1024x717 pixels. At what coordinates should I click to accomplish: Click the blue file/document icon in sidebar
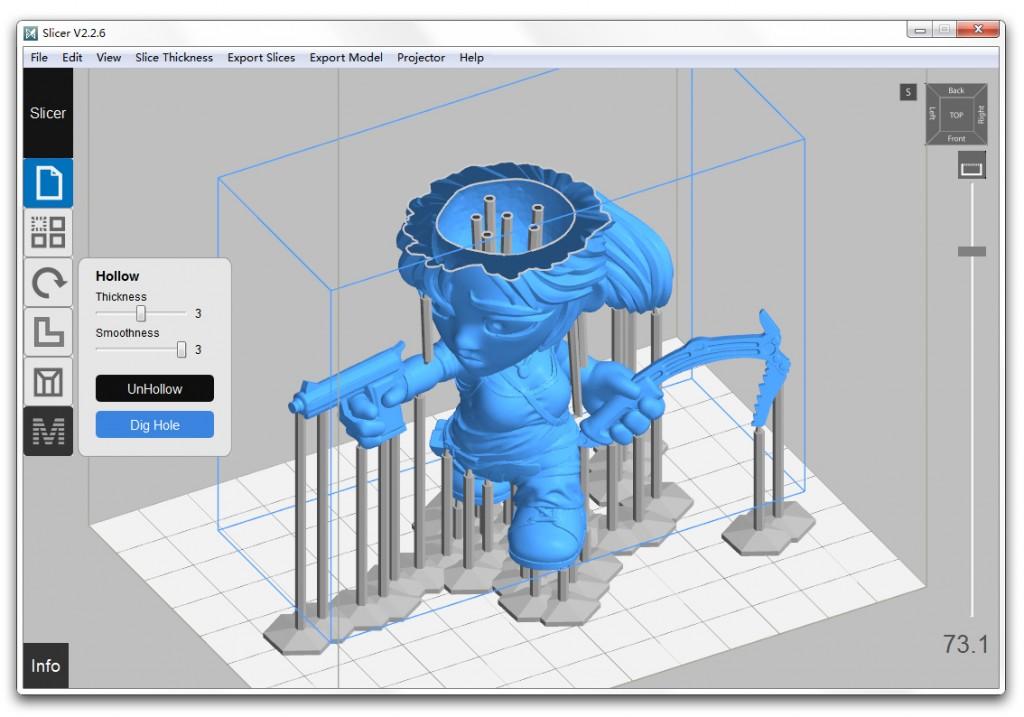click(x=48, y=183)
